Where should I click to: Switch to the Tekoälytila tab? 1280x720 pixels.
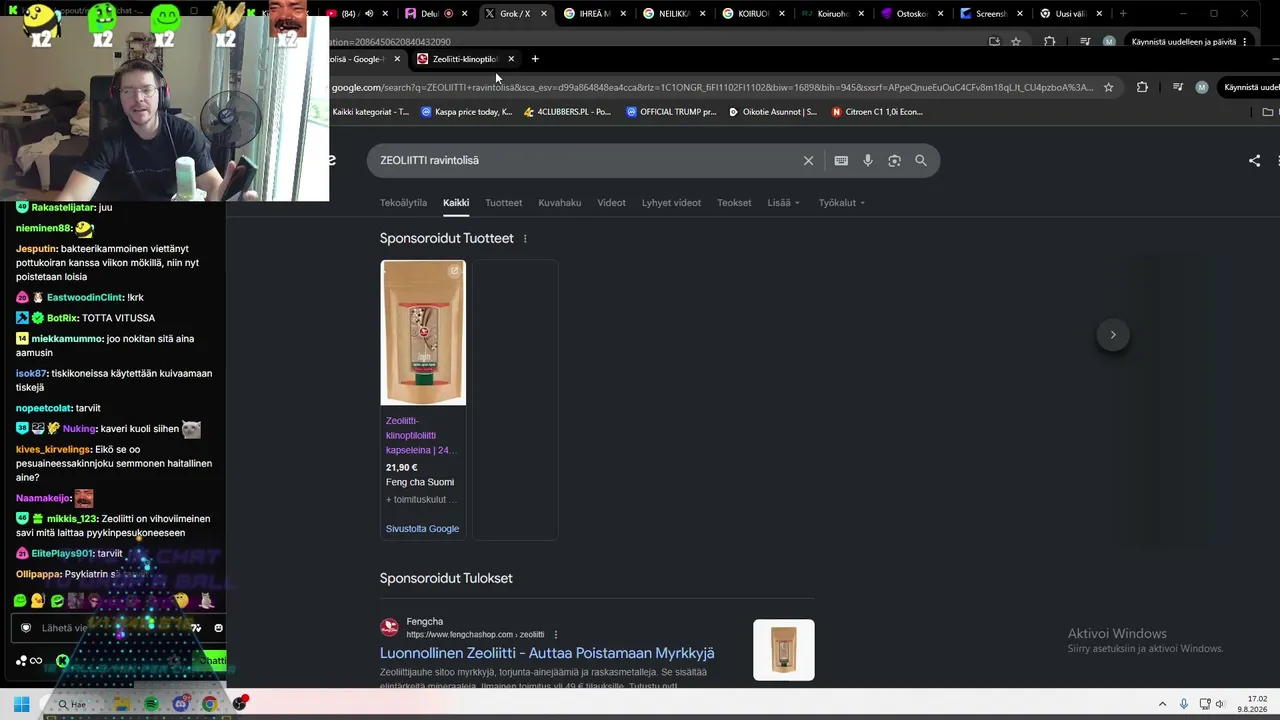[403, 203]
